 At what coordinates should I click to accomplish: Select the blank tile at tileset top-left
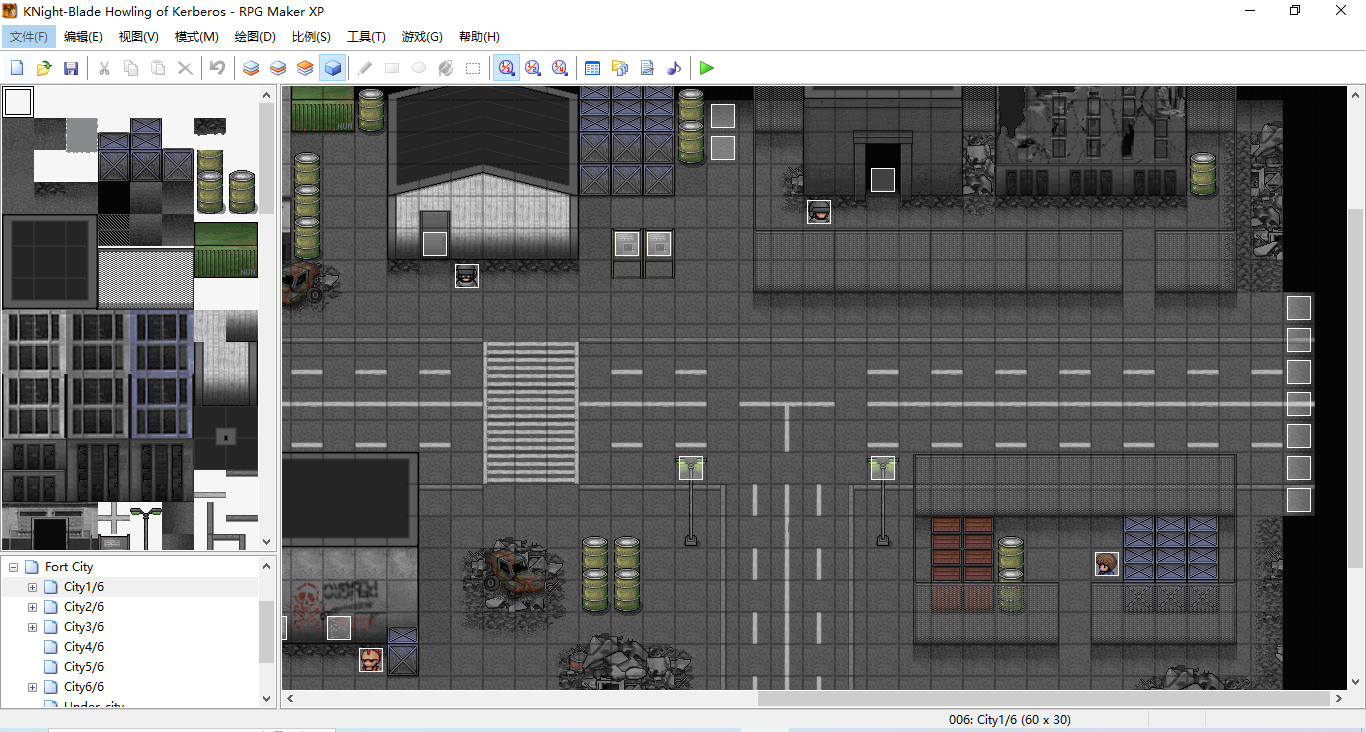click(18, 102)
